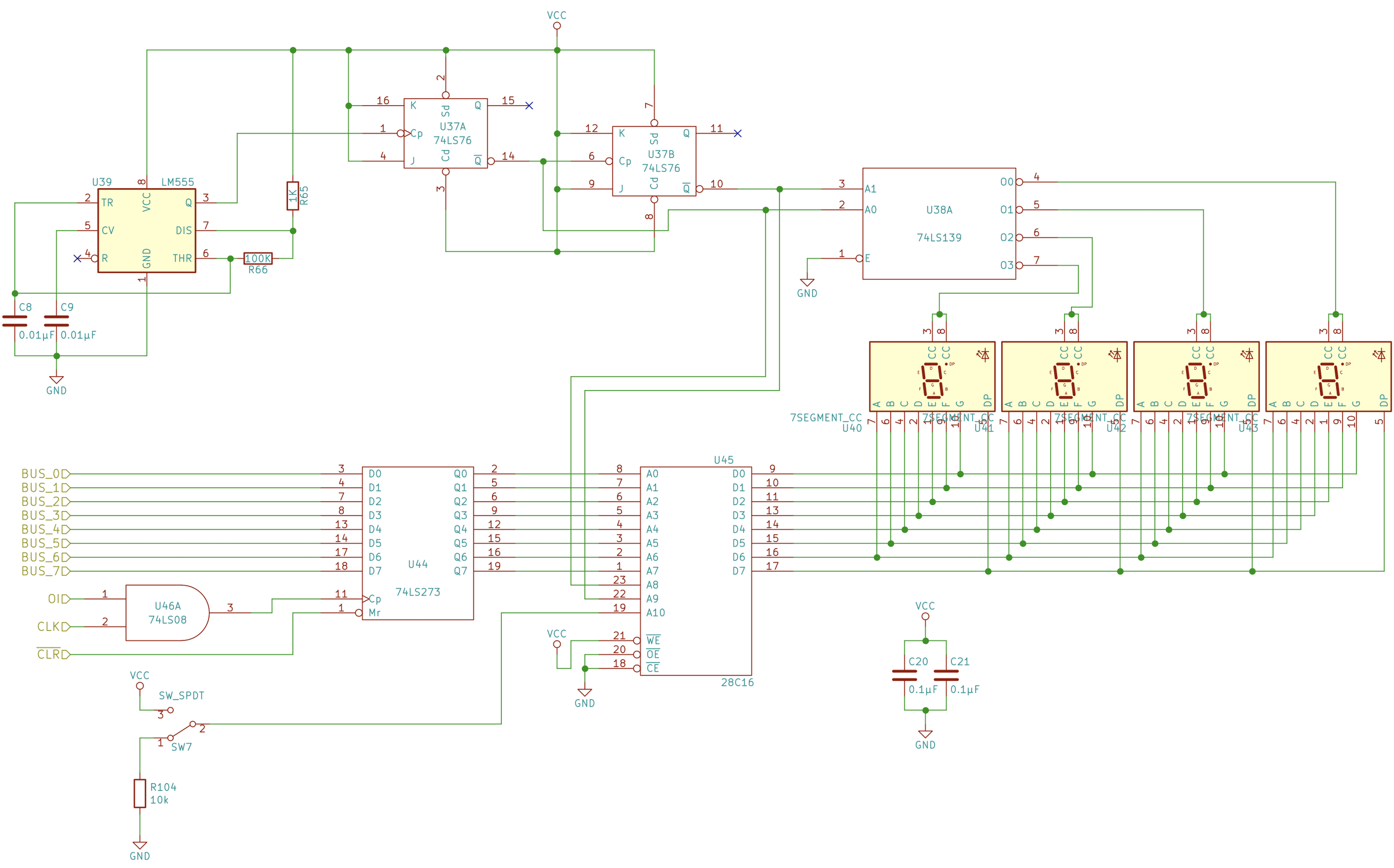The height and width of the screenshot is (868, 1394).
Task: Click the 7-segment display U40 symbol
Action: point(932,376)
